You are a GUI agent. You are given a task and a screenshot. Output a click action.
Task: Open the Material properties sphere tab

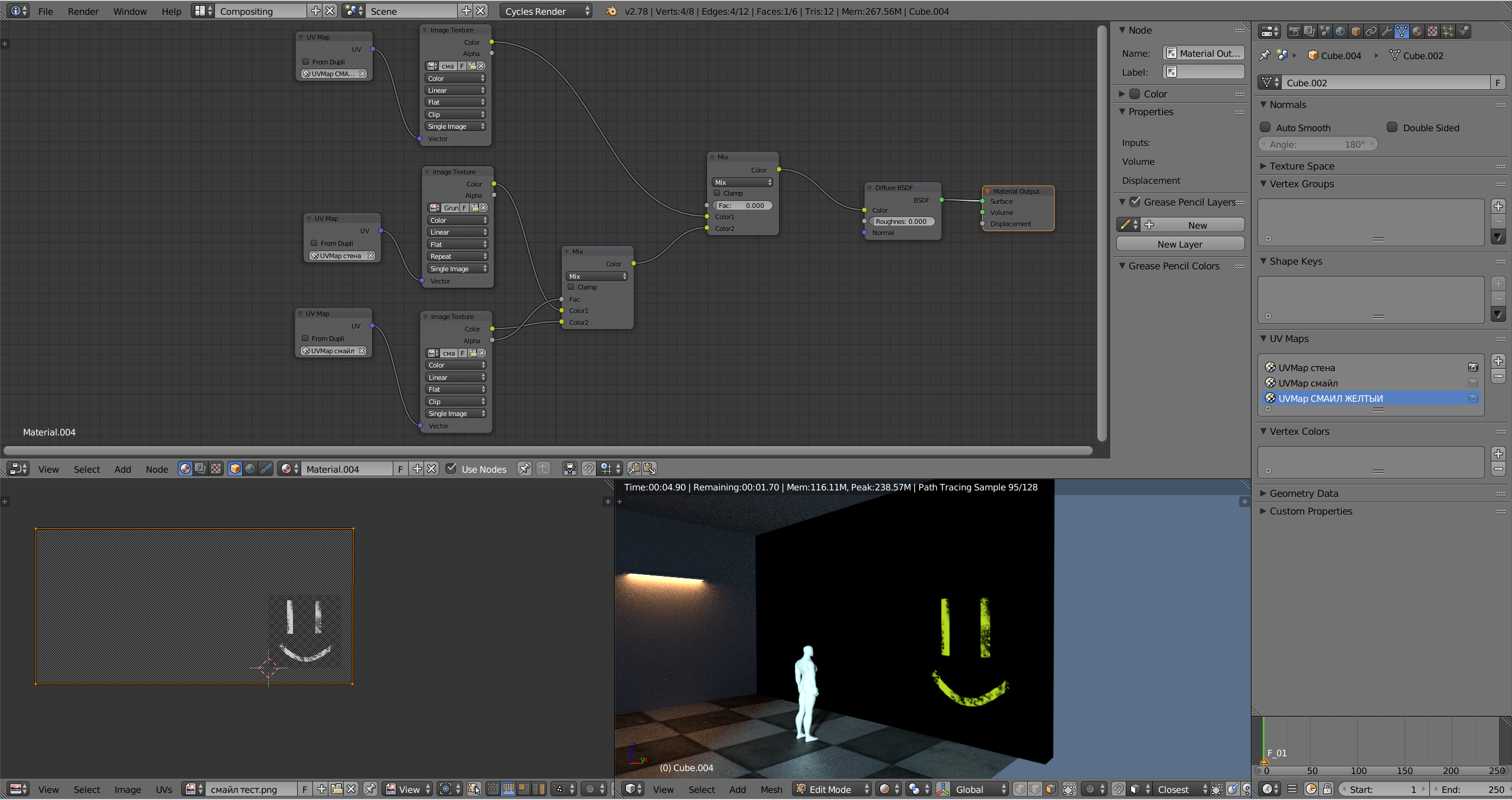[1417, 31]
